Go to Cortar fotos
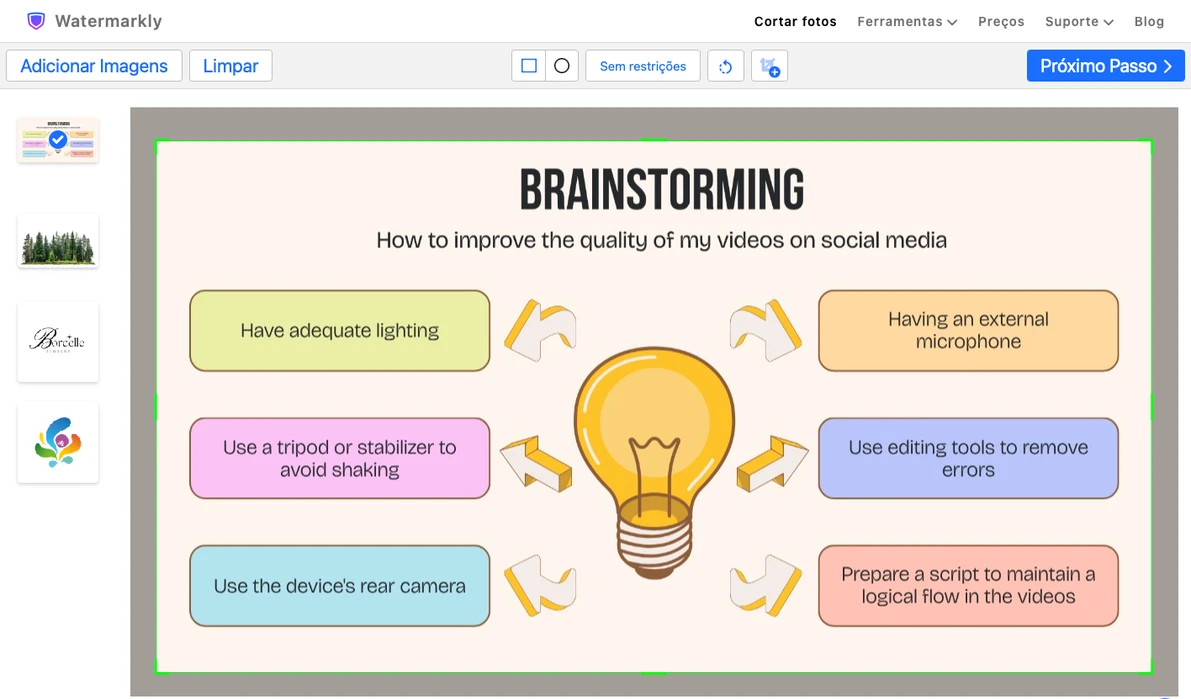Viewport: 1191px width, 699px height. coord(795,21)
